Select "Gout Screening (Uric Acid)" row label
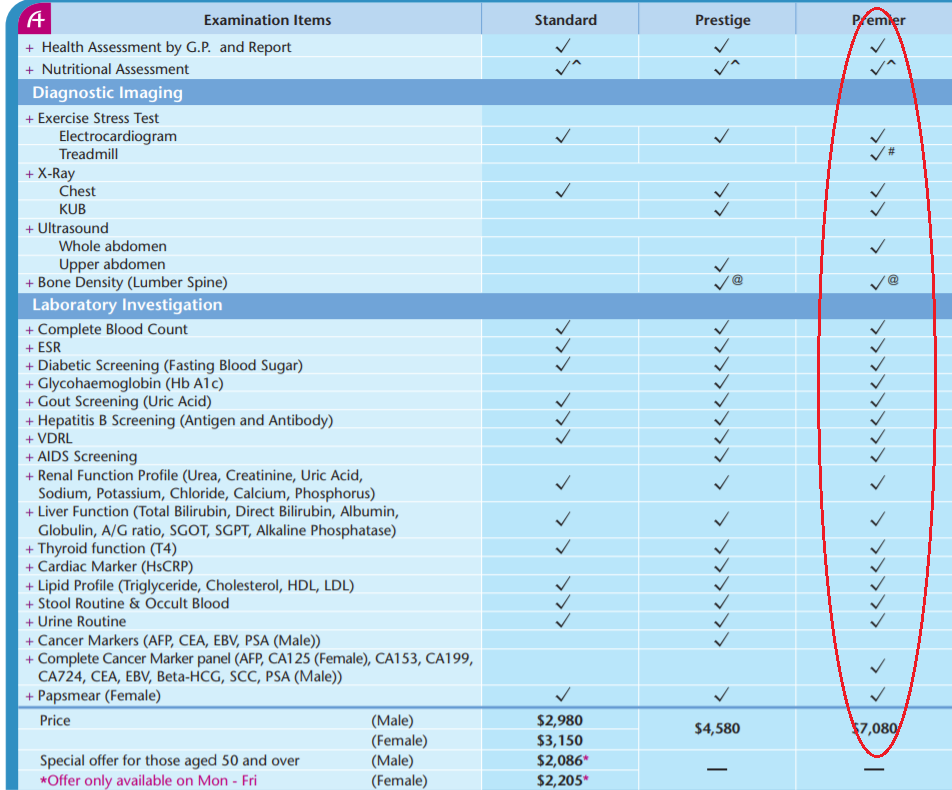Image resolution: width=952 pixels, height=790 pixels. point(124,402)
